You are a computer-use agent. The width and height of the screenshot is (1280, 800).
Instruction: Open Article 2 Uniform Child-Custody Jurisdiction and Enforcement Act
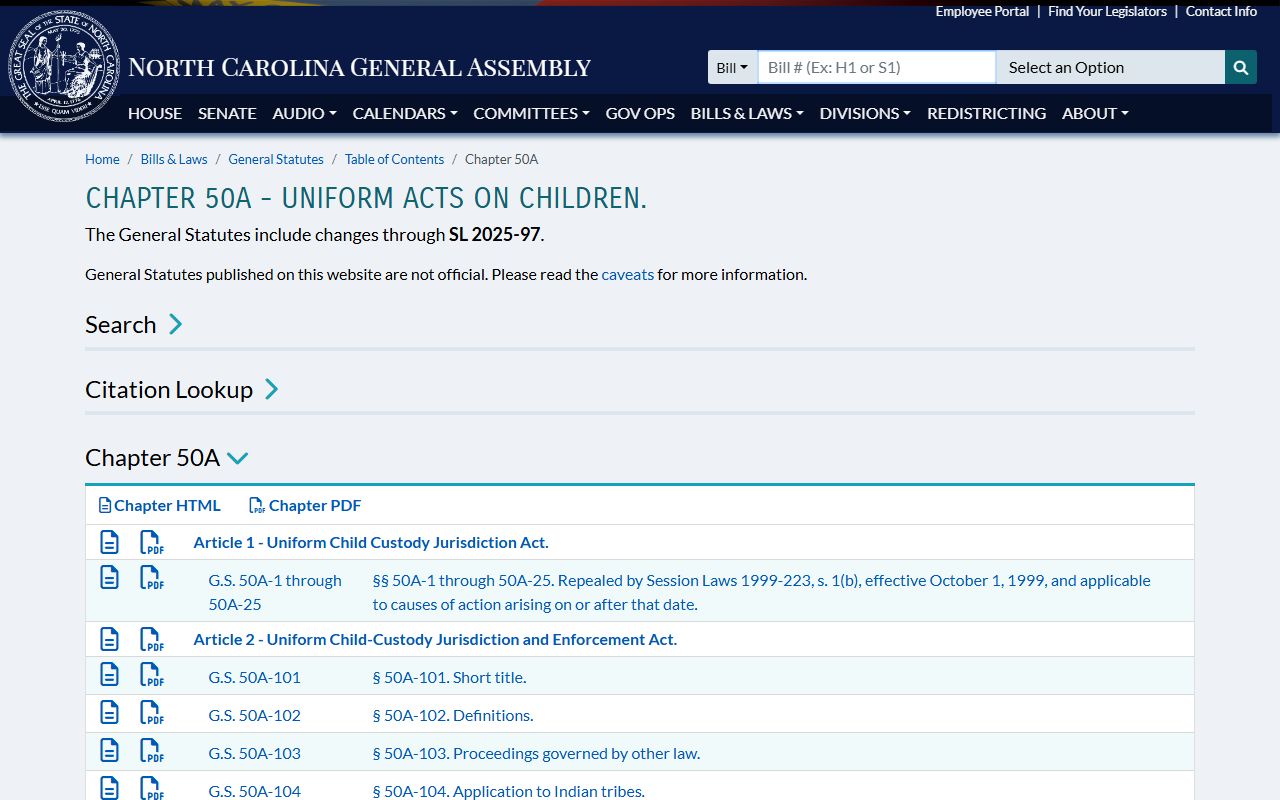[435, 639]
